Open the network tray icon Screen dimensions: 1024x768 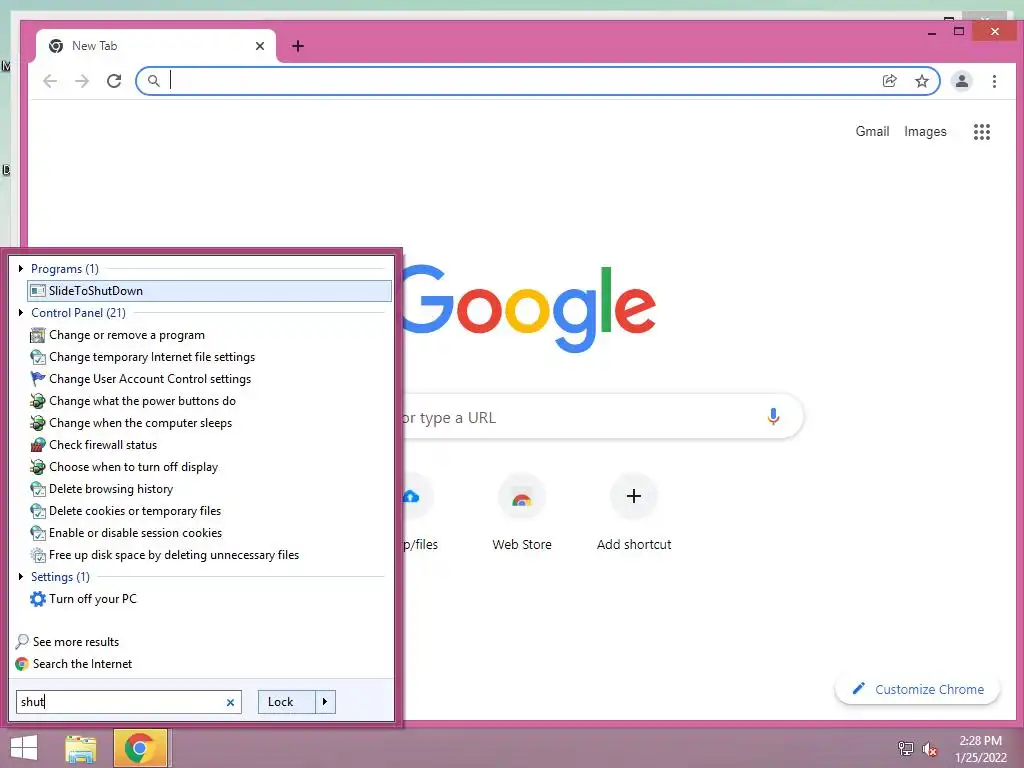[x=905, y=749]
